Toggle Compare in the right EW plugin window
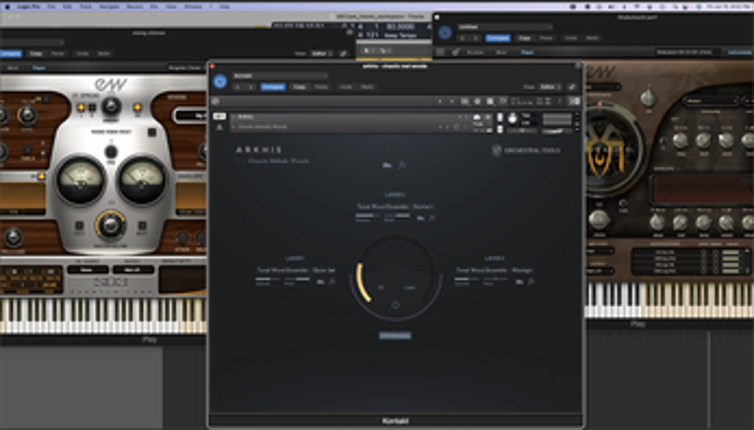Viewport: 754px width, 430px height. pos(498,38)
